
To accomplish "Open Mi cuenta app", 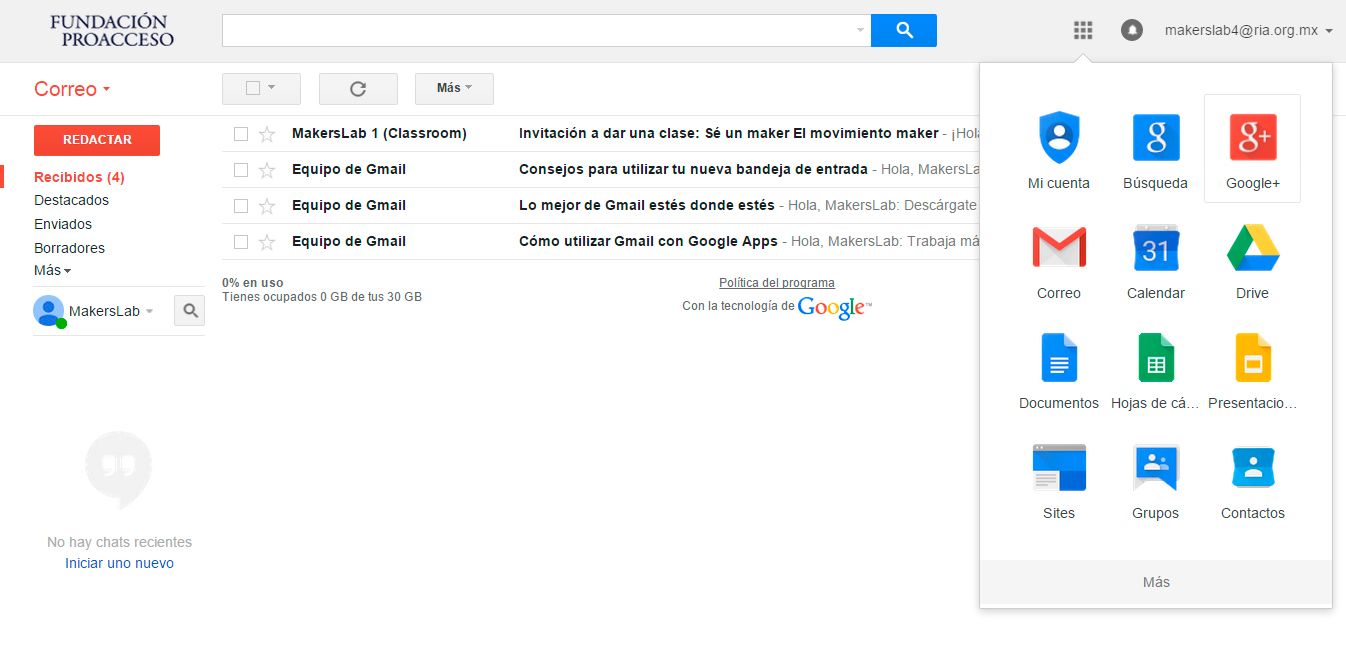I will point(1059,150).
